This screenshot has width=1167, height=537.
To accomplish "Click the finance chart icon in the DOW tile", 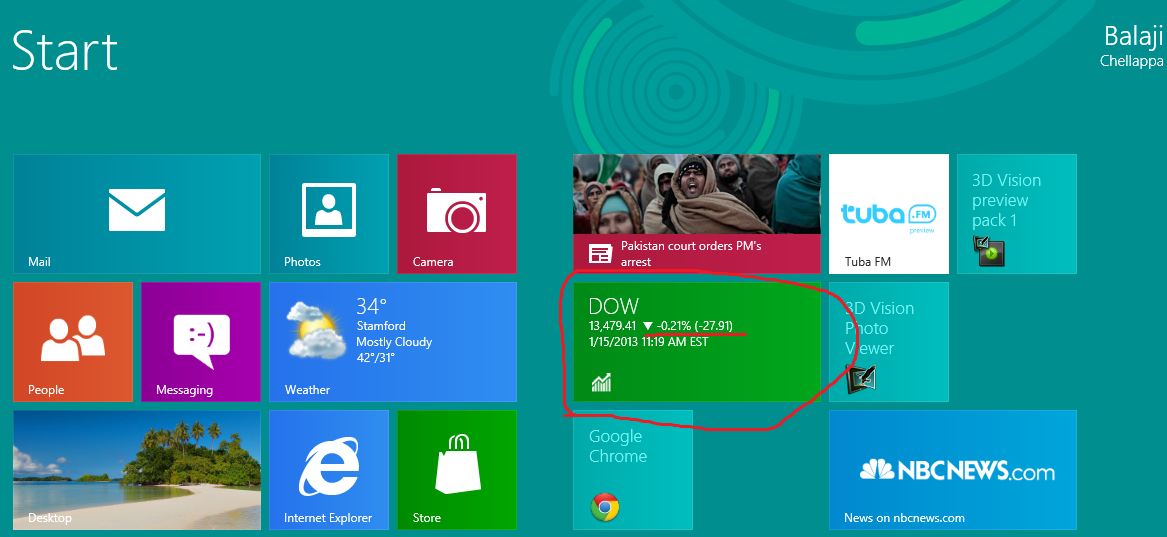I will 601,383.
